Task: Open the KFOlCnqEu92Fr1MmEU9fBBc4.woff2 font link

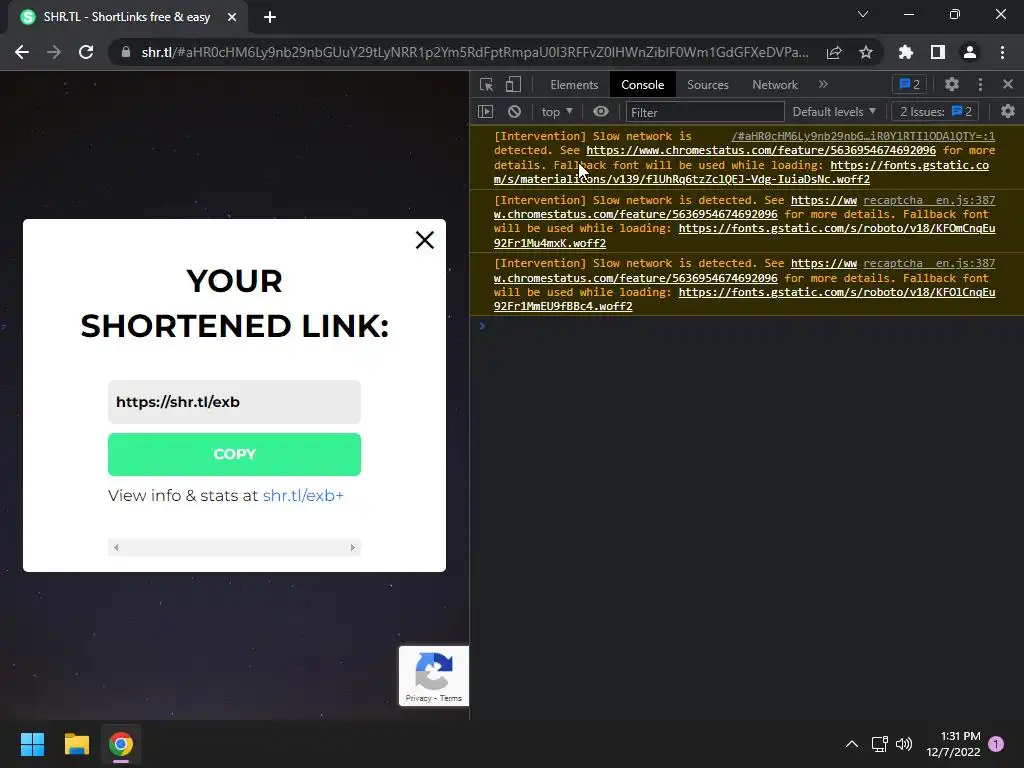Action: (x=744, y=299)
